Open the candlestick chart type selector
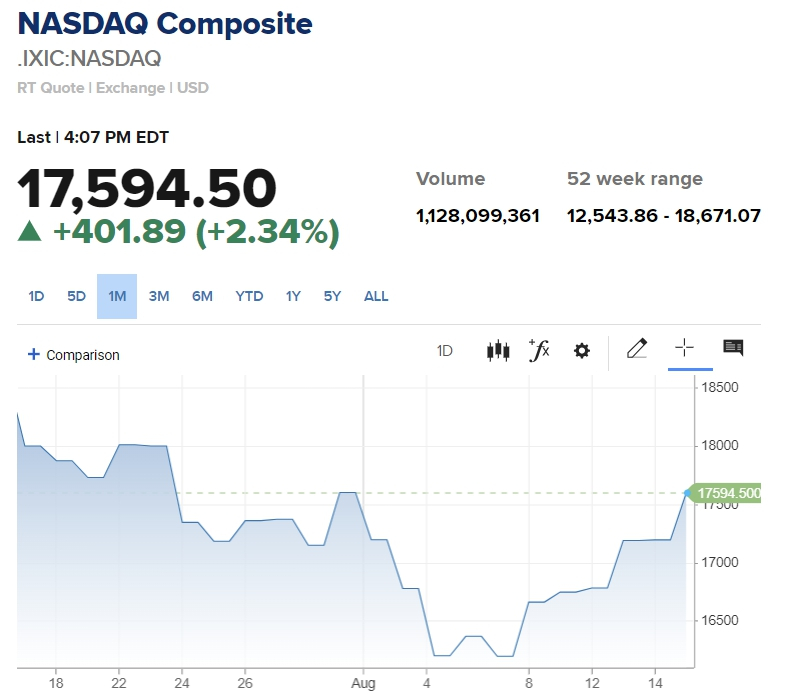 (x=497, y=351)
